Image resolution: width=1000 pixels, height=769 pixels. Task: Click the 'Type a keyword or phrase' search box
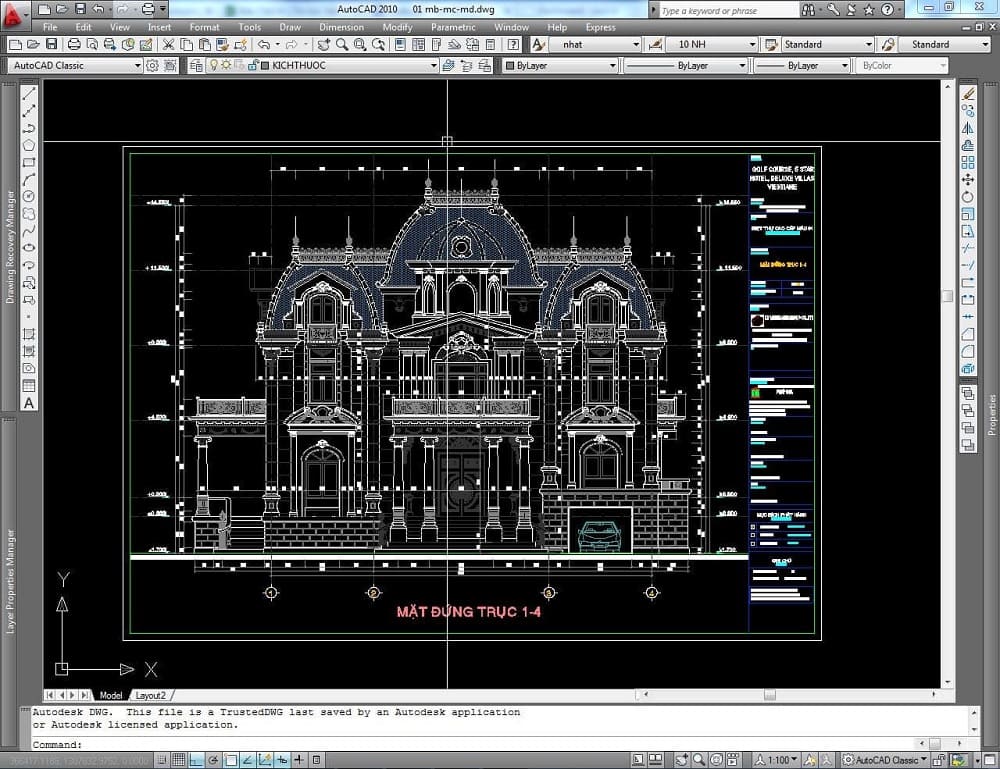tap(727, 11)
